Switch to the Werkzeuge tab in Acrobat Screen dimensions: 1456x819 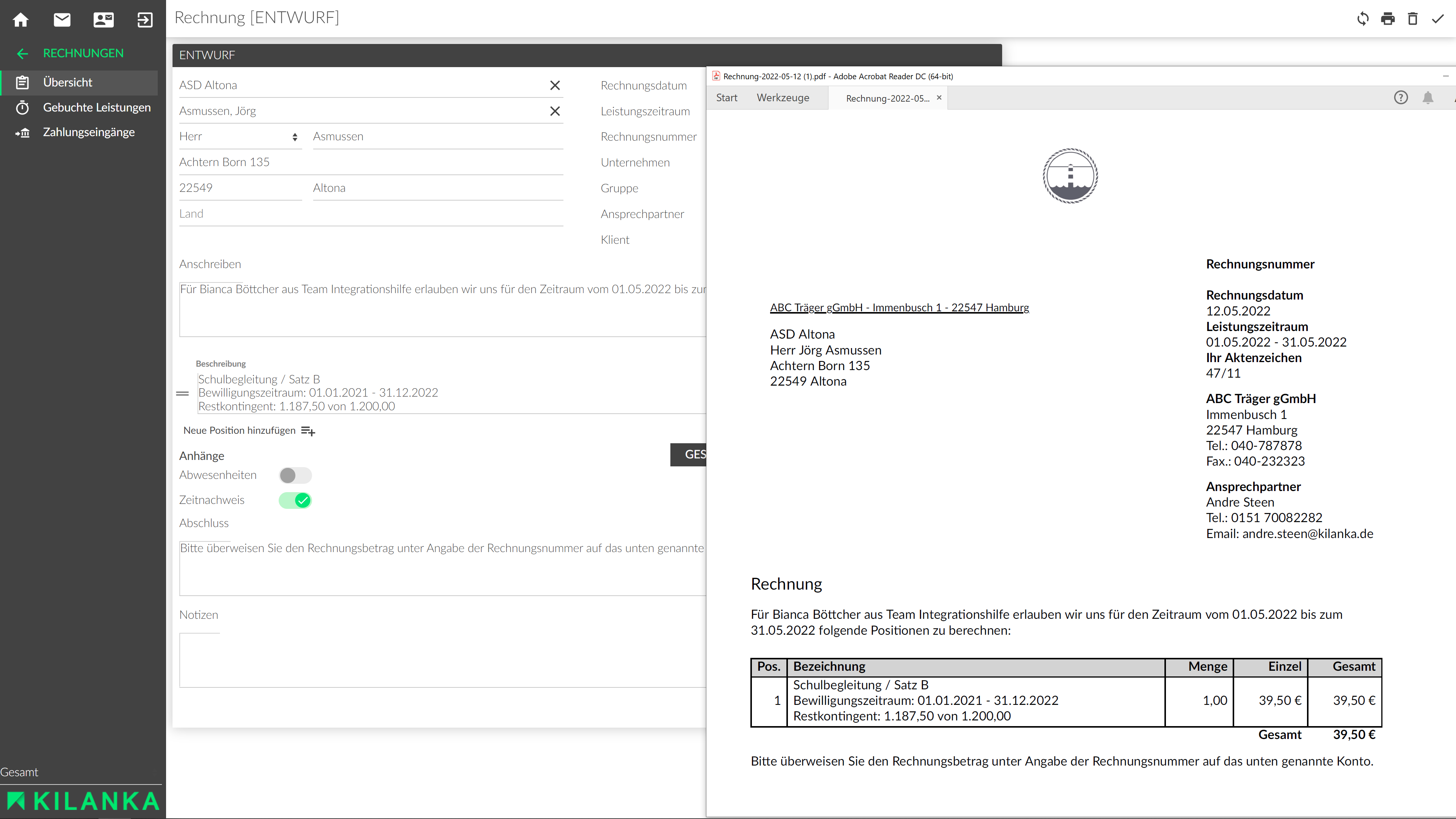[x=783, y=98]
